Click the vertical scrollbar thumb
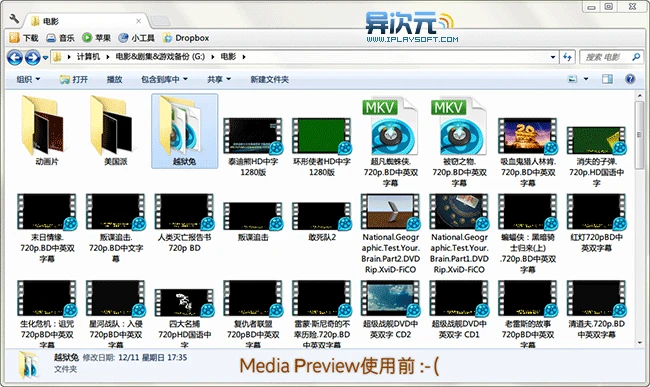Image resolution: width=650 pixels, height=387 pixels. 639,135
